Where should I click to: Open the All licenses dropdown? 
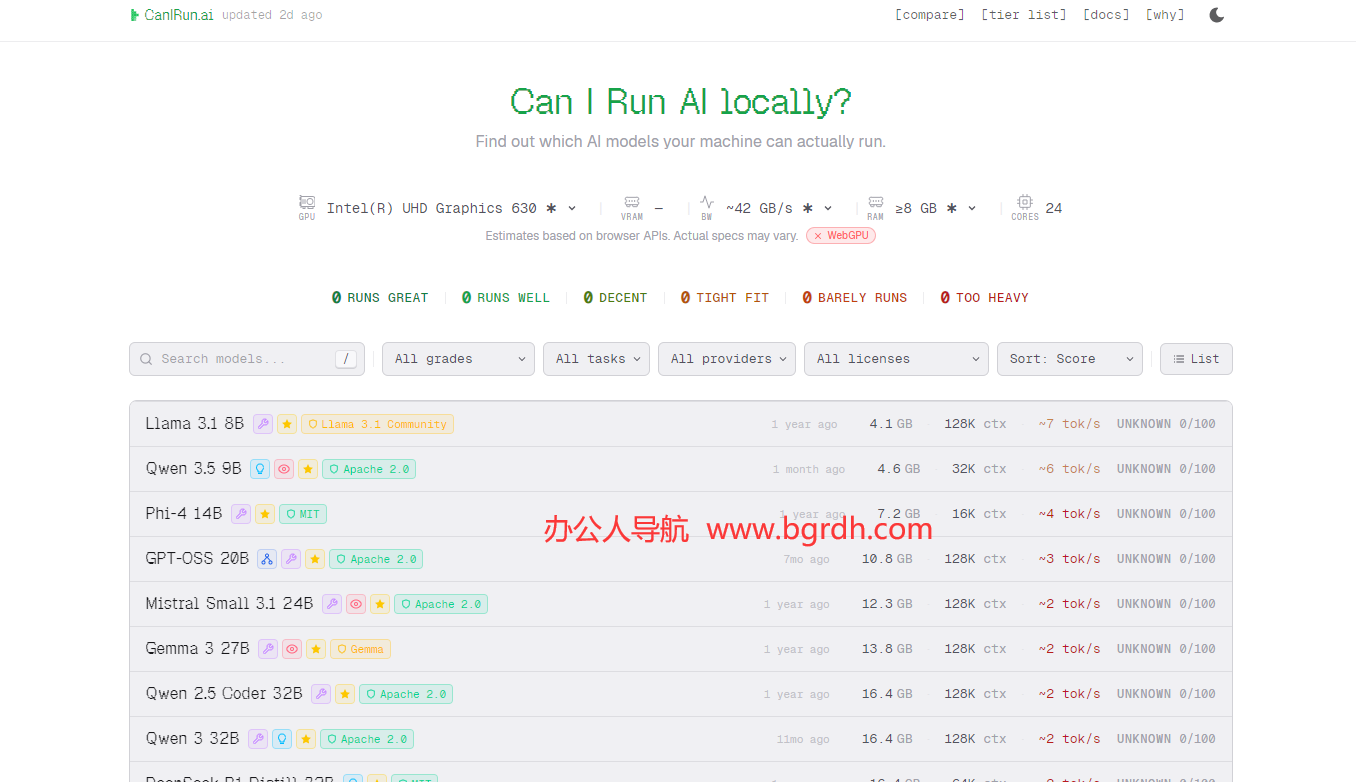pyautogui.click(x=897, y=359)
